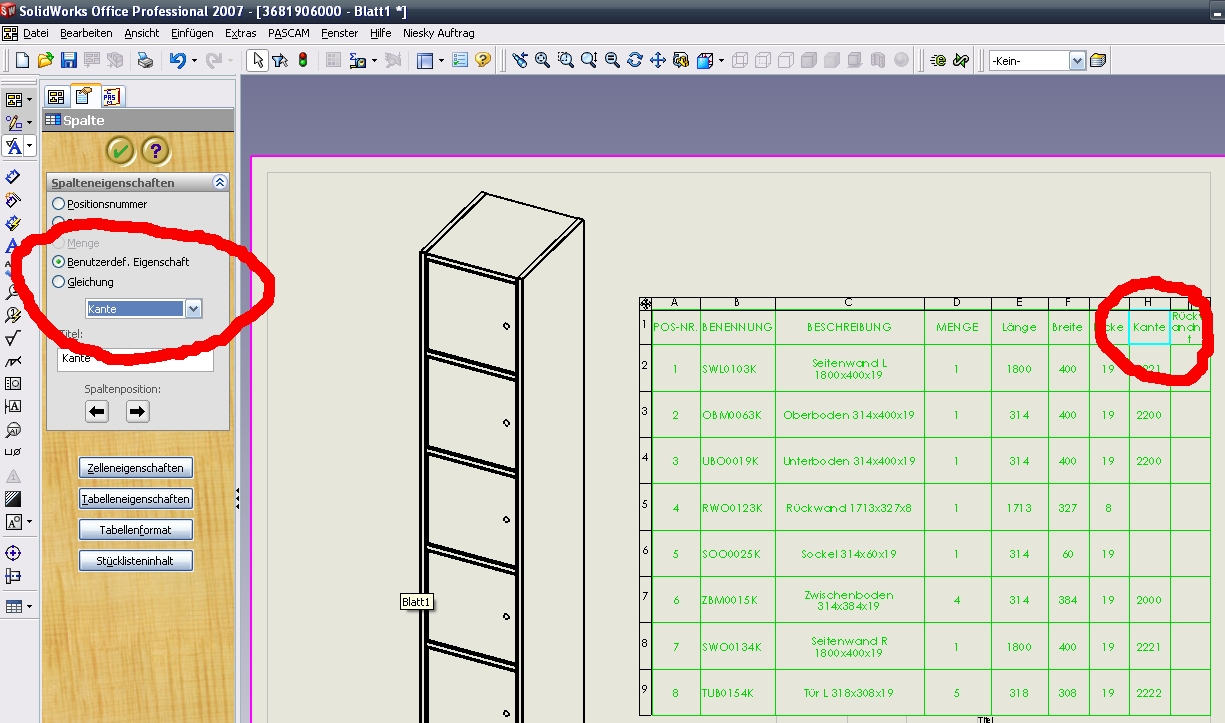The image size is (1225, 723).
Task: Click the Pan four-arrow view icon
Action: (x=658, y=60)
